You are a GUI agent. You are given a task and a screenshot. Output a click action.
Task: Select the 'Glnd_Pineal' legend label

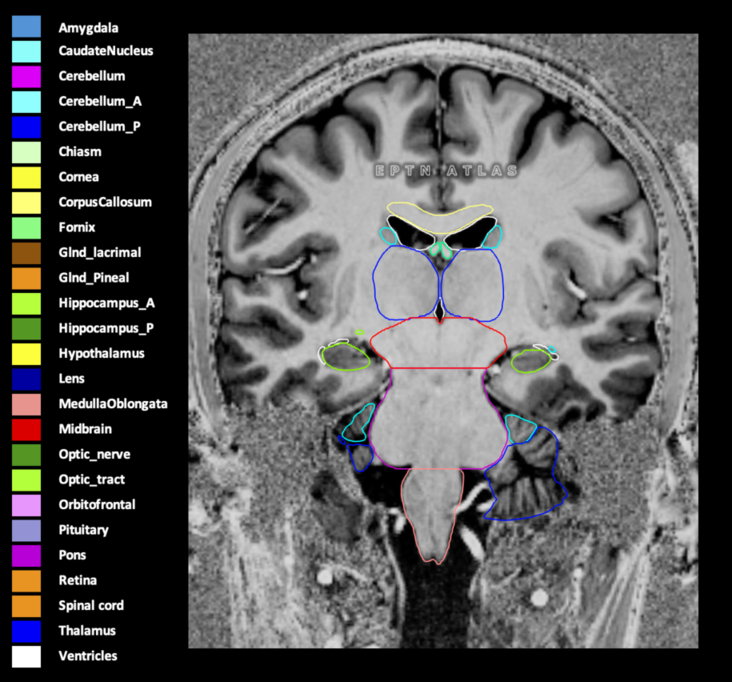(94, 278)
